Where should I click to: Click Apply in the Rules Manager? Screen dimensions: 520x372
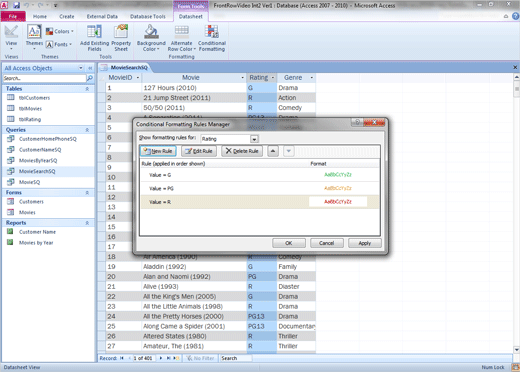(365, 243)
